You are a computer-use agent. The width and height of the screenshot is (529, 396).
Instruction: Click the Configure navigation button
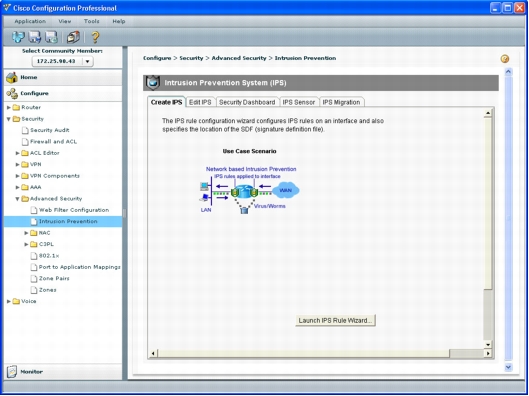coord(63,93)
